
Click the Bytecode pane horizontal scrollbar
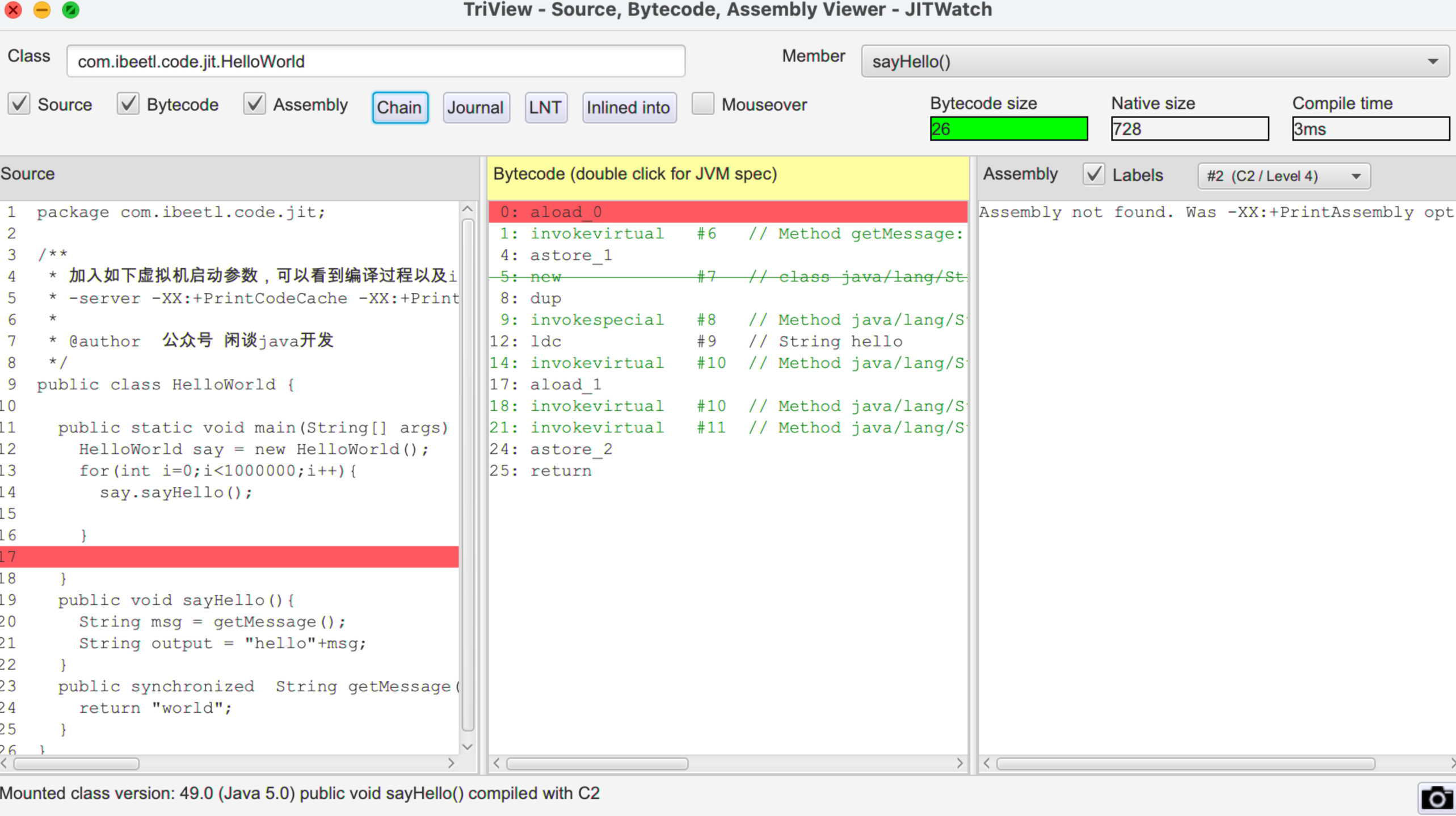tap(597, 764)
